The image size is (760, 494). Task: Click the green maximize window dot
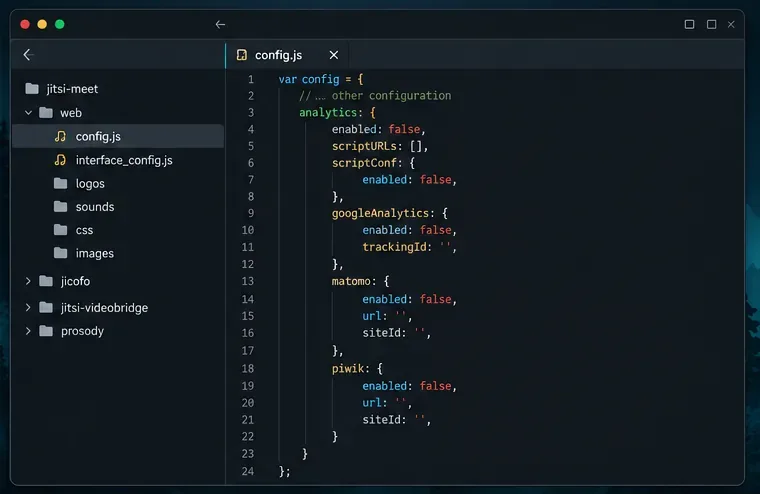pyautogui.click(x=60, y=24)
